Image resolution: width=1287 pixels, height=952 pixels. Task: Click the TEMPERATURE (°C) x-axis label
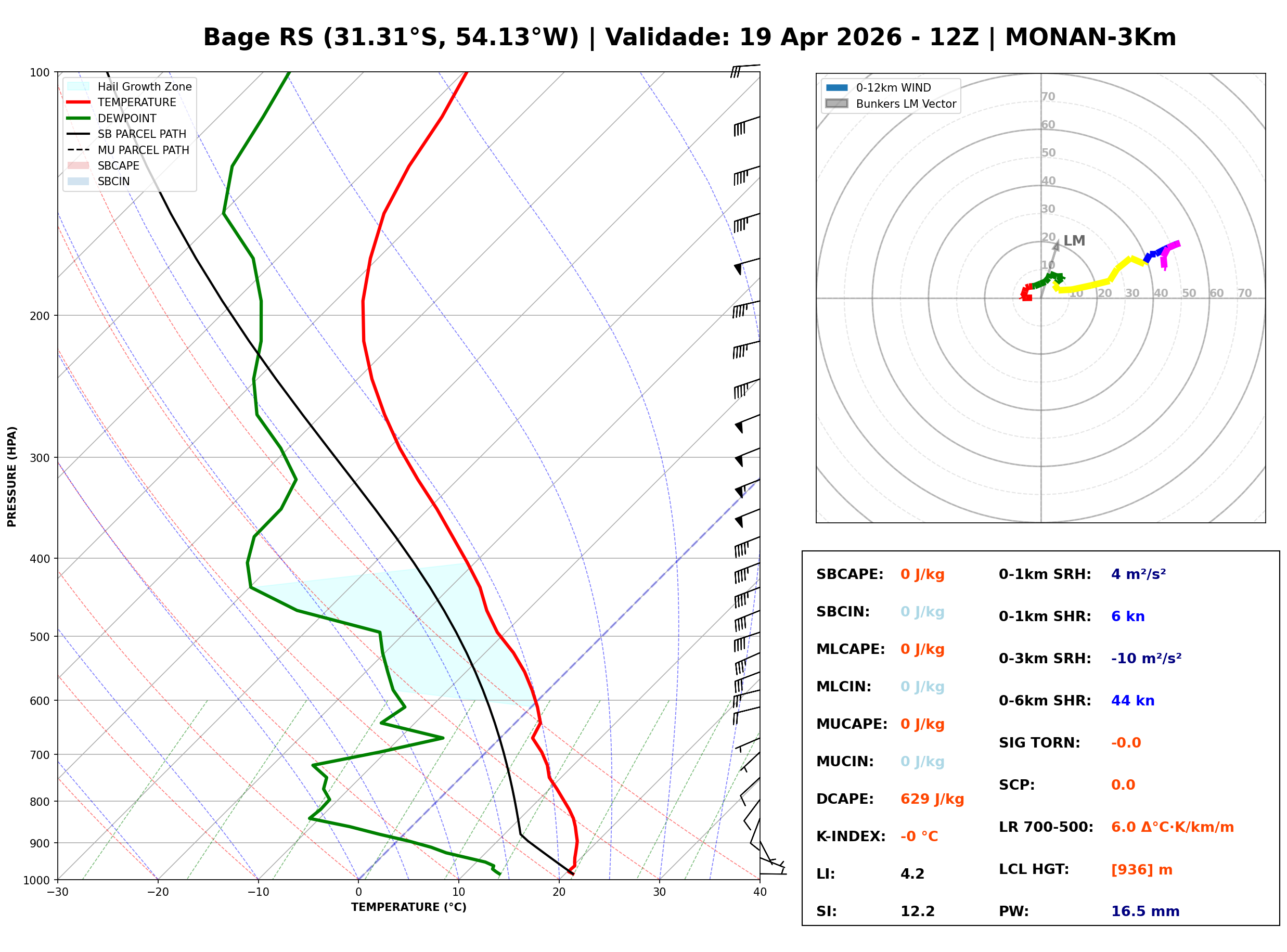[x=409, y=907]
